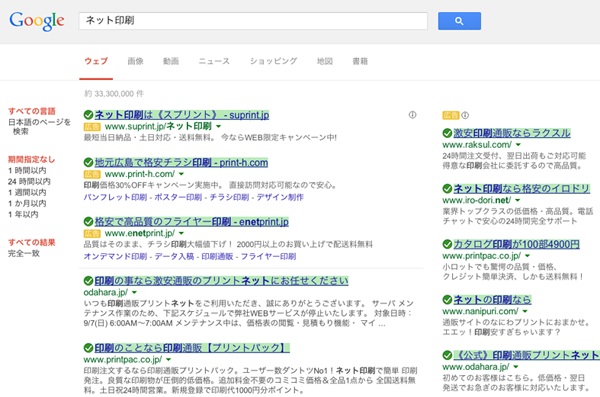Choose 完全一致 results filter

click(x=24, y=253)
